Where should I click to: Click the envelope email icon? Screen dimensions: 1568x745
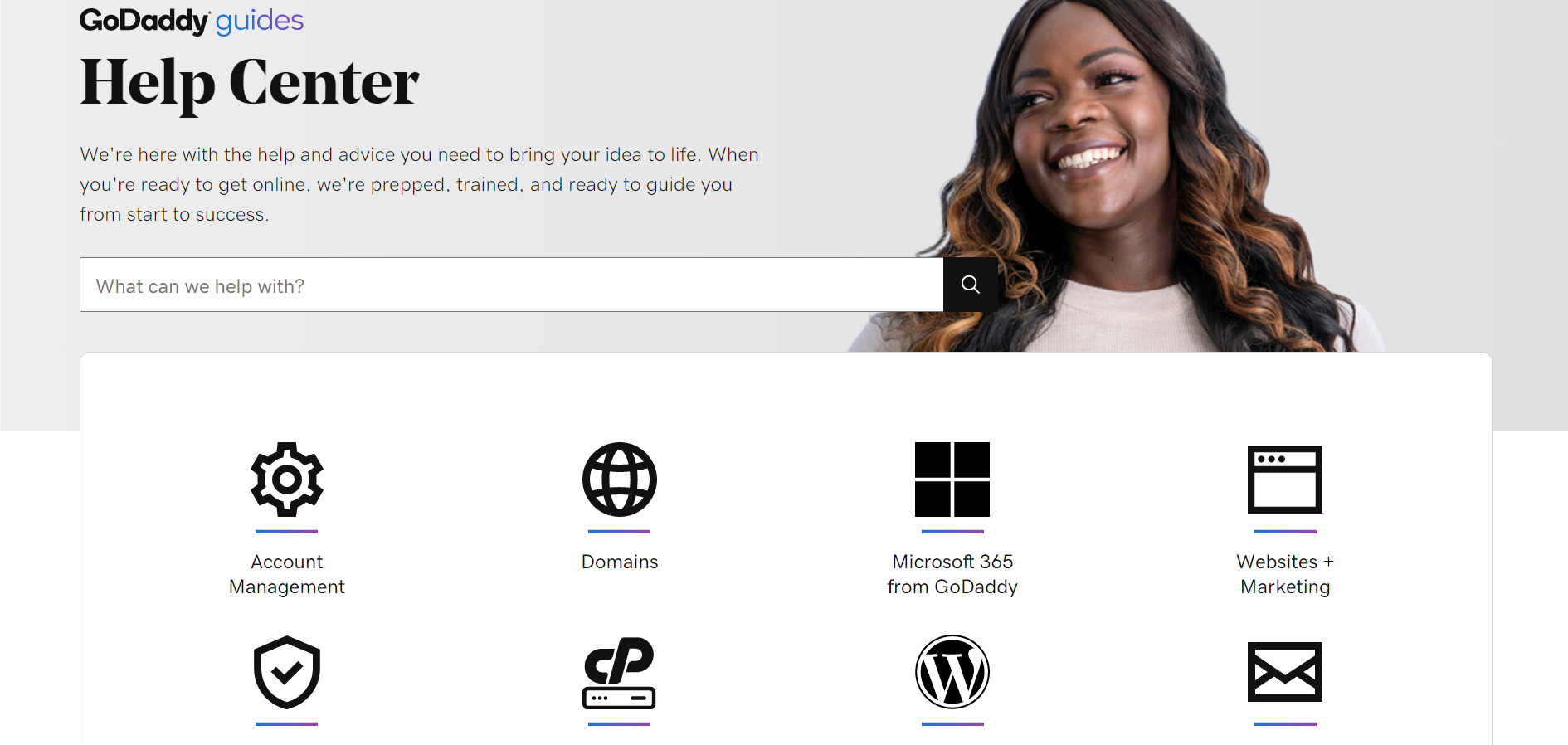1284,672
